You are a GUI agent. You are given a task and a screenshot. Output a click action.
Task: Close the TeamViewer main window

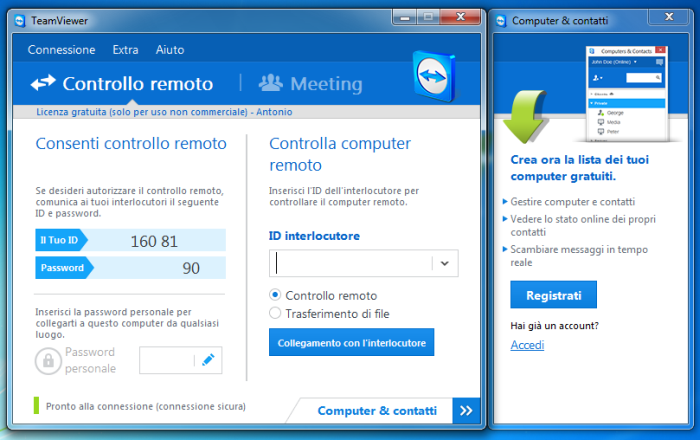pyautogui.click(x=460, y=17)
